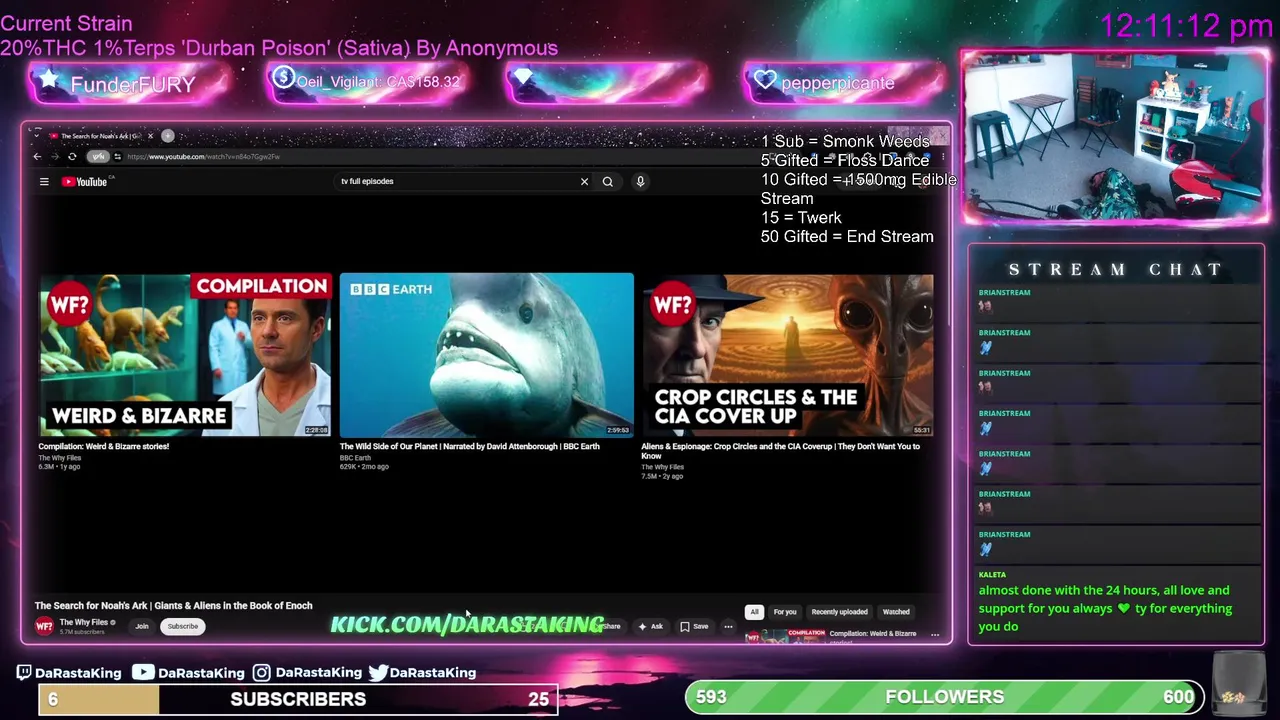The width and height of the screenshot is (1280, 720).
Task: Click Instagram DaRastaKing social label
Action: pyautogui.click(x=307, y=673)
